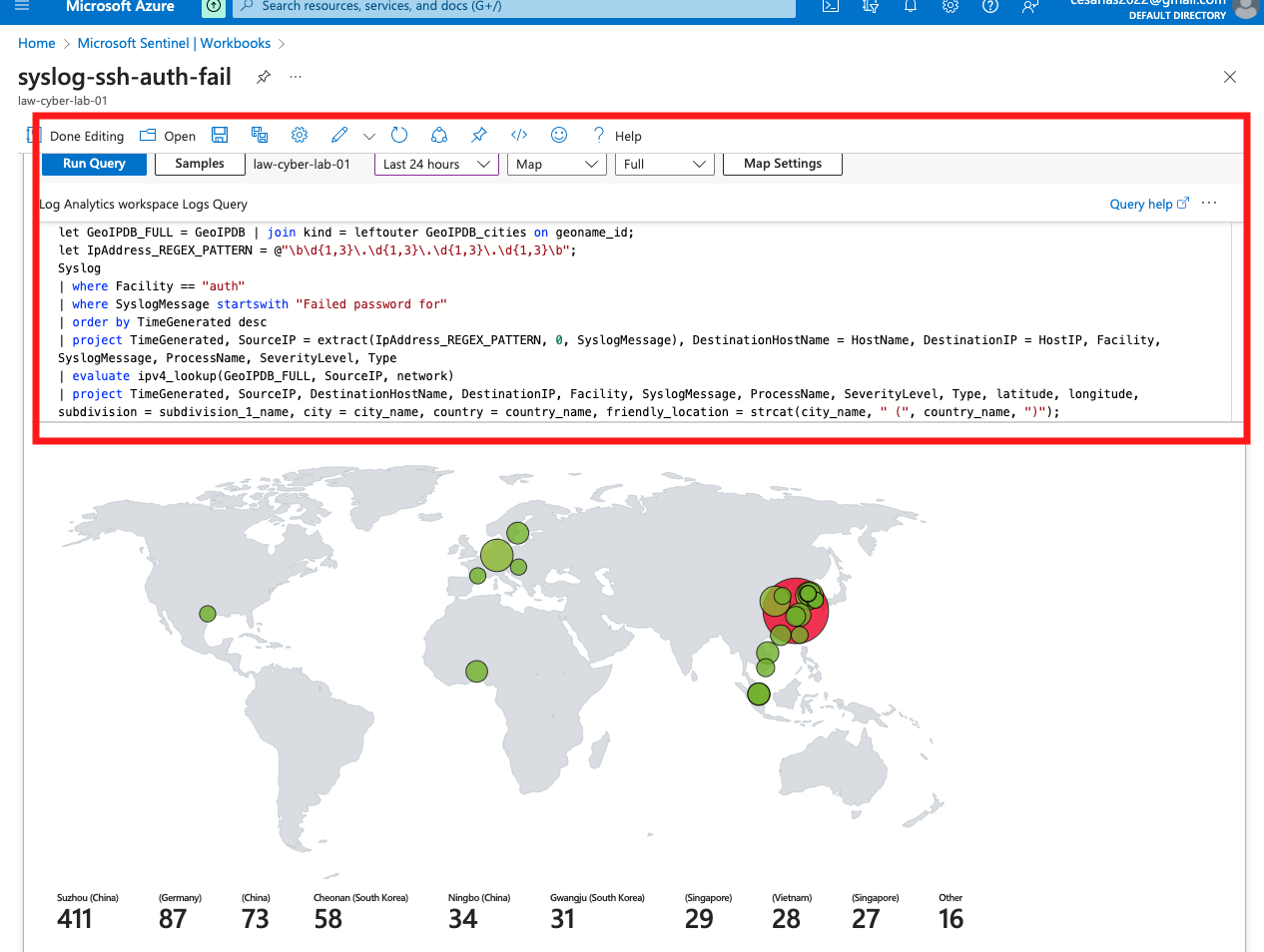Image resolution: width=1264 pixels, height=952 pixels.
Task: Click the share workbook icon
Action: (x=439, y=135)
